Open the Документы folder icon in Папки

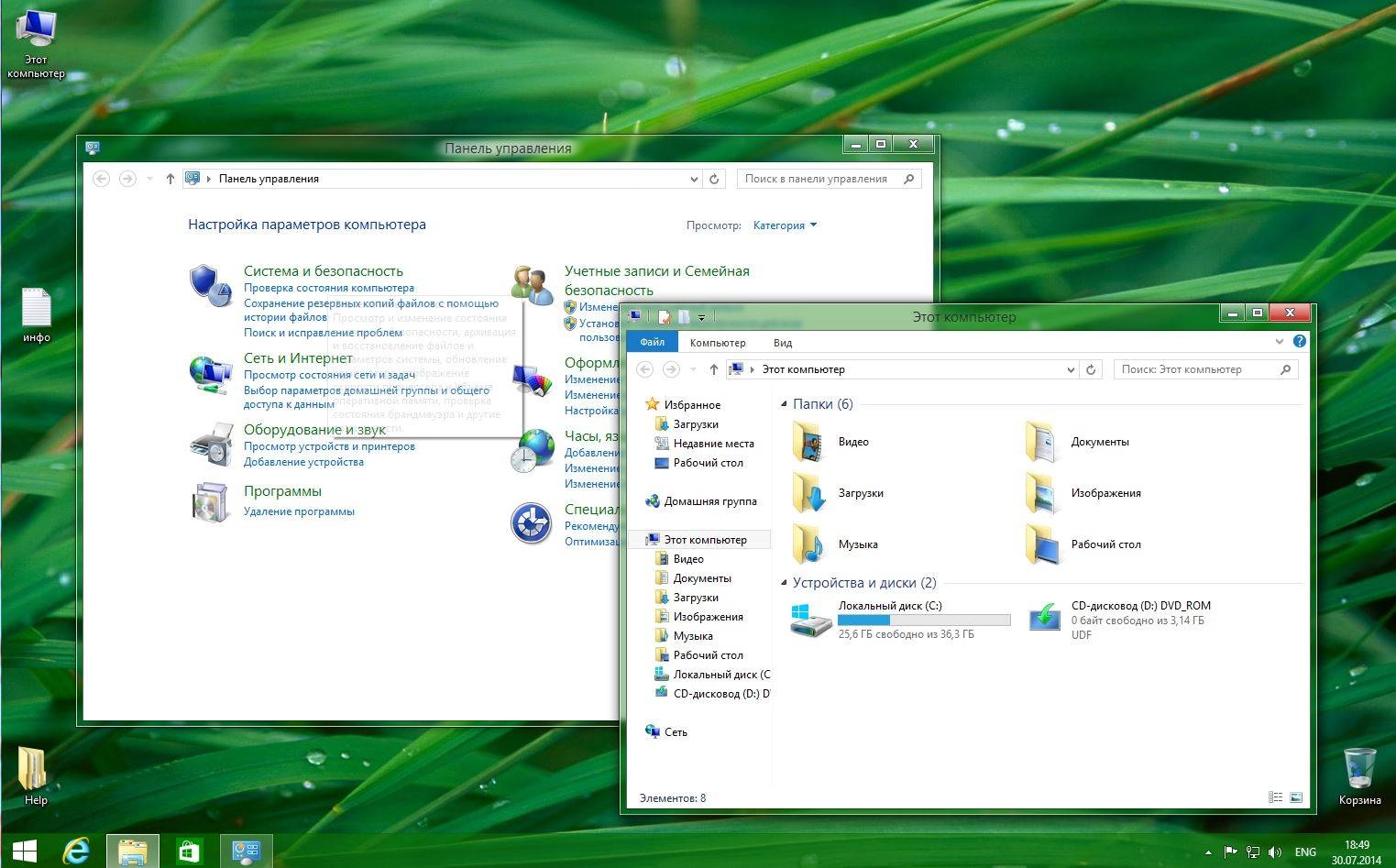coord(1042,442)
